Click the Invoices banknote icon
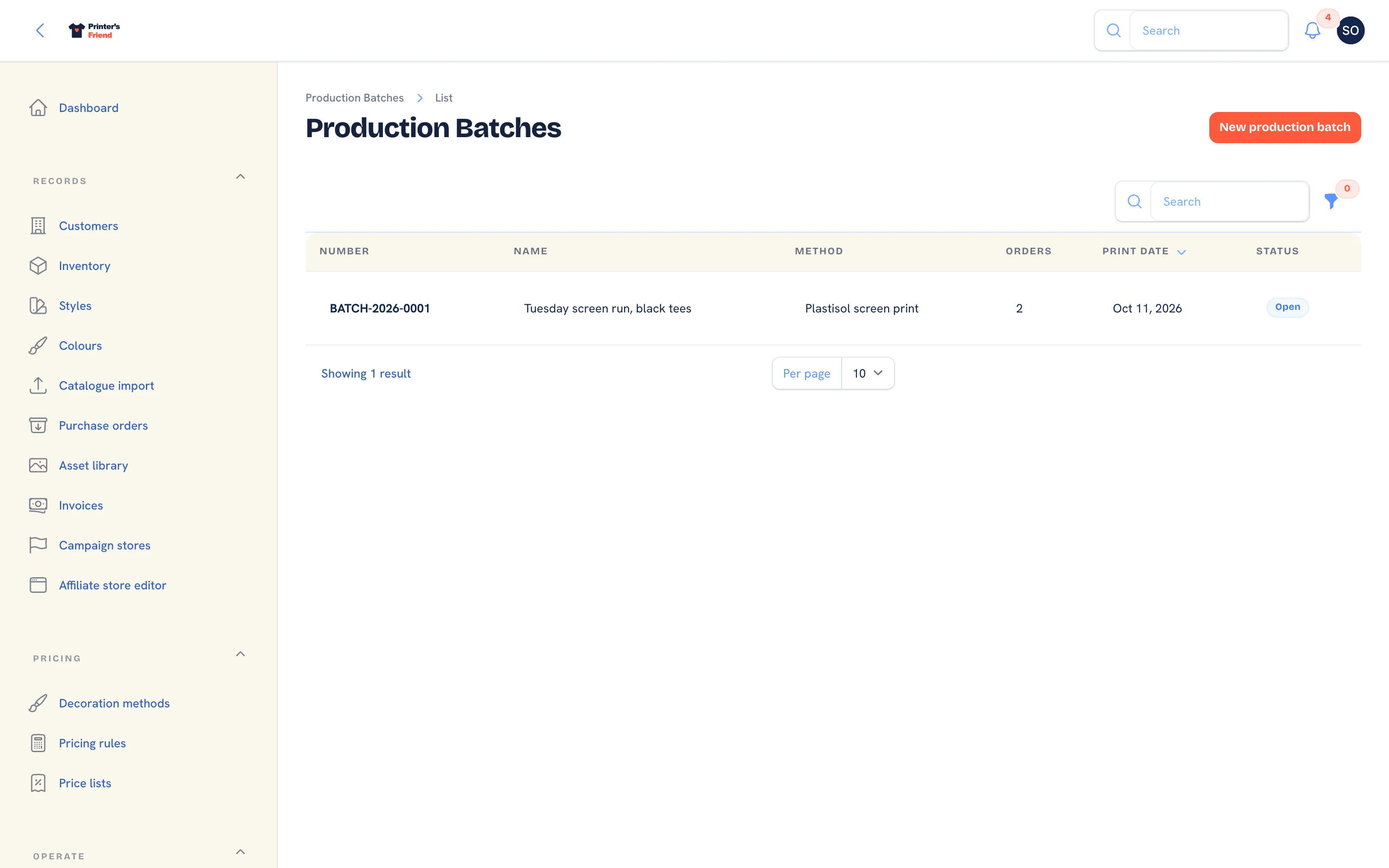The width and height of the screenshot is (1389, 868). 38,505
